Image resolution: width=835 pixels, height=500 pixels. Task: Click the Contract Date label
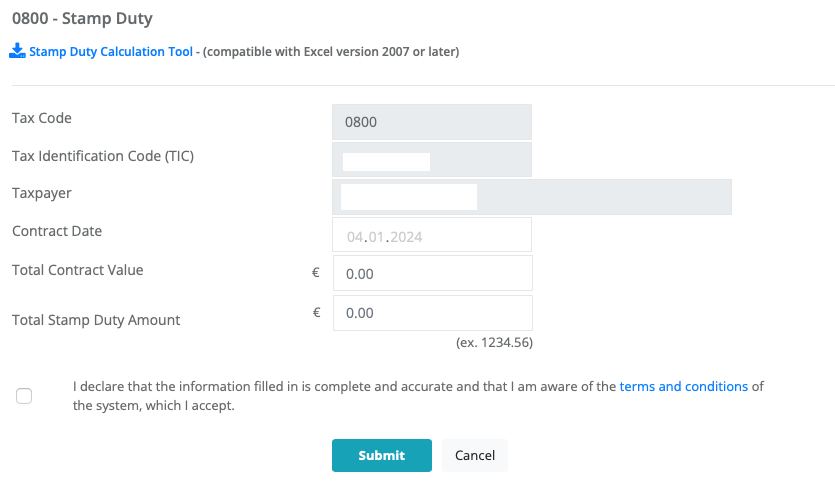click(x=57, y=231)
